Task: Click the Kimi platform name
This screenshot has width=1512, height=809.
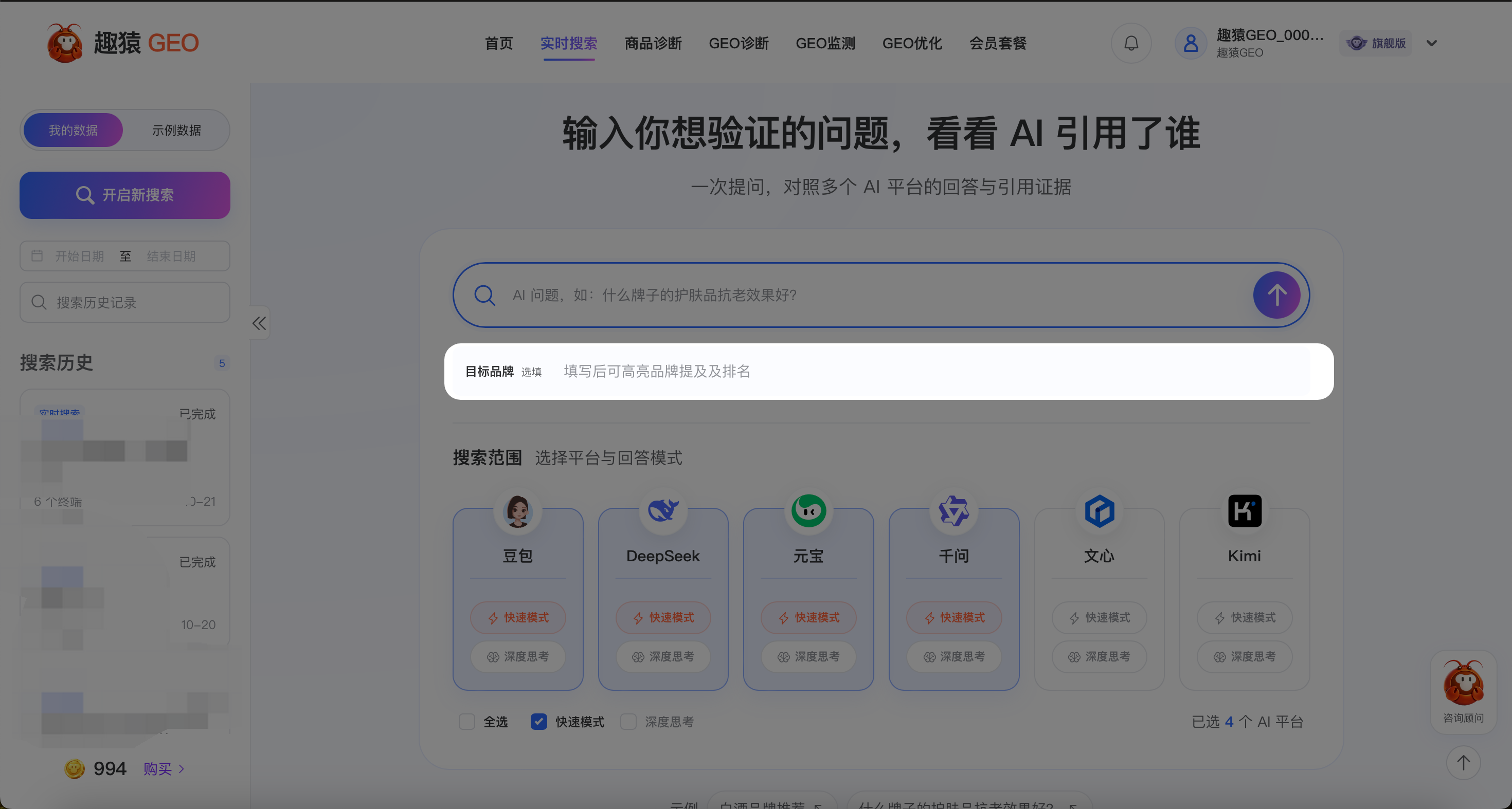Action: click(1245, 555)
